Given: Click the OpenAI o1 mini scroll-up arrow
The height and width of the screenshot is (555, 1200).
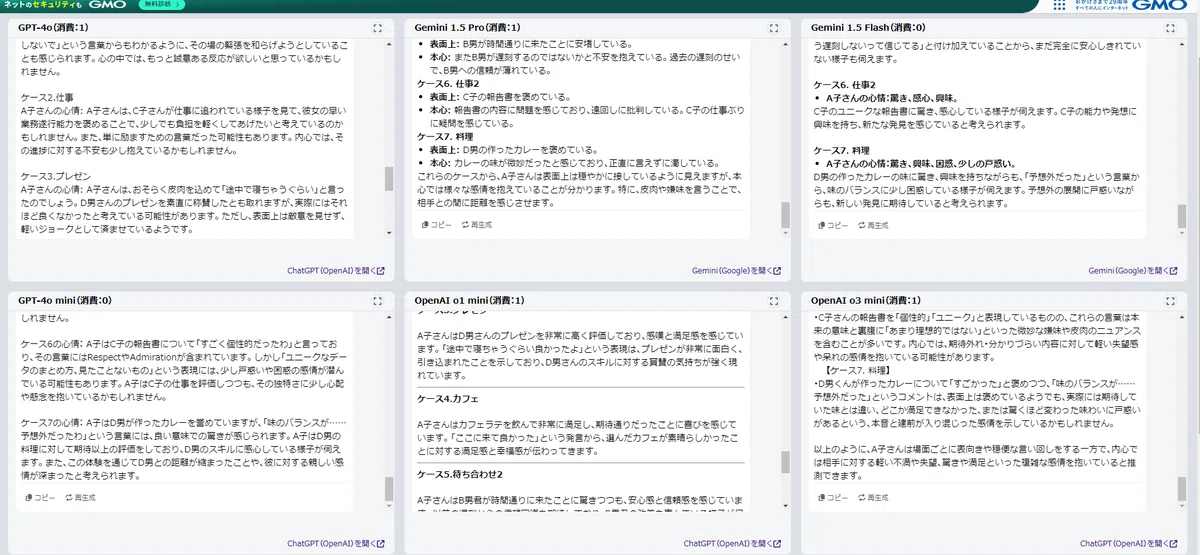Looking at the screenshot, I should [x=786, y=318].
